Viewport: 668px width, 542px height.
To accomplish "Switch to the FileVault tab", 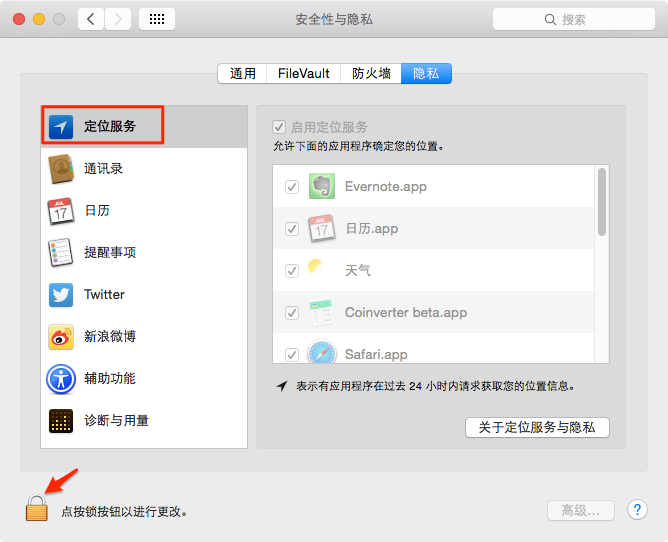I will click(304, 74).
